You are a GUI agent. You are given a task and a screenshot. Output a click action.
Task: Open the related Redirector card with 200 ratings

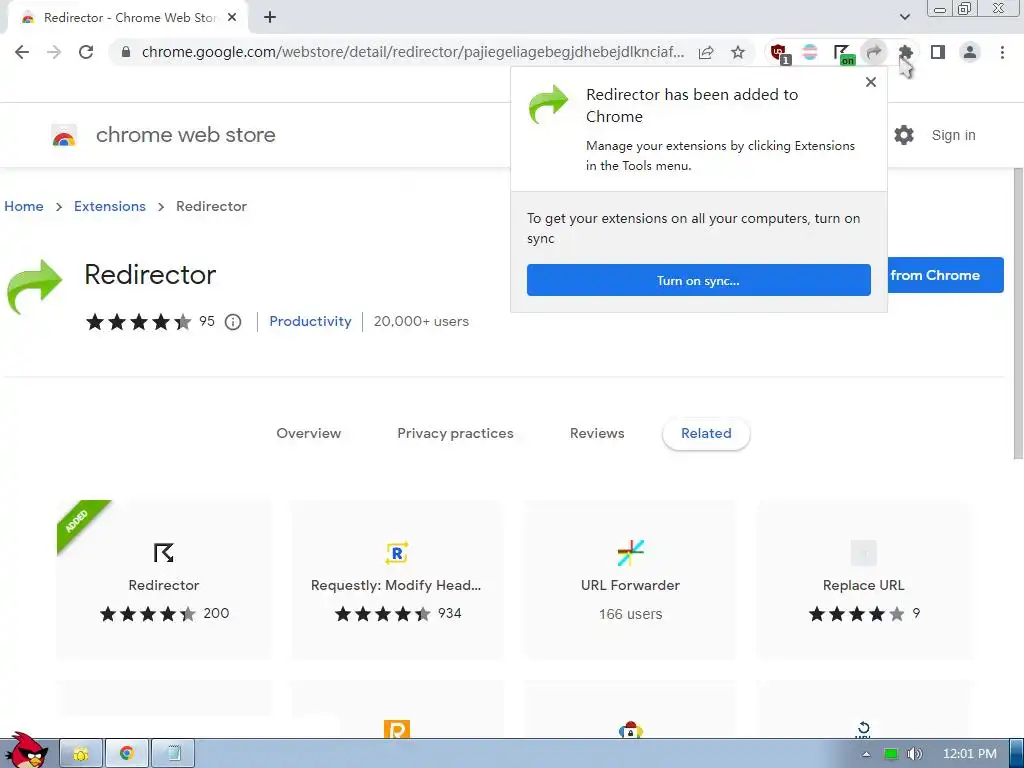pos(164,579)
